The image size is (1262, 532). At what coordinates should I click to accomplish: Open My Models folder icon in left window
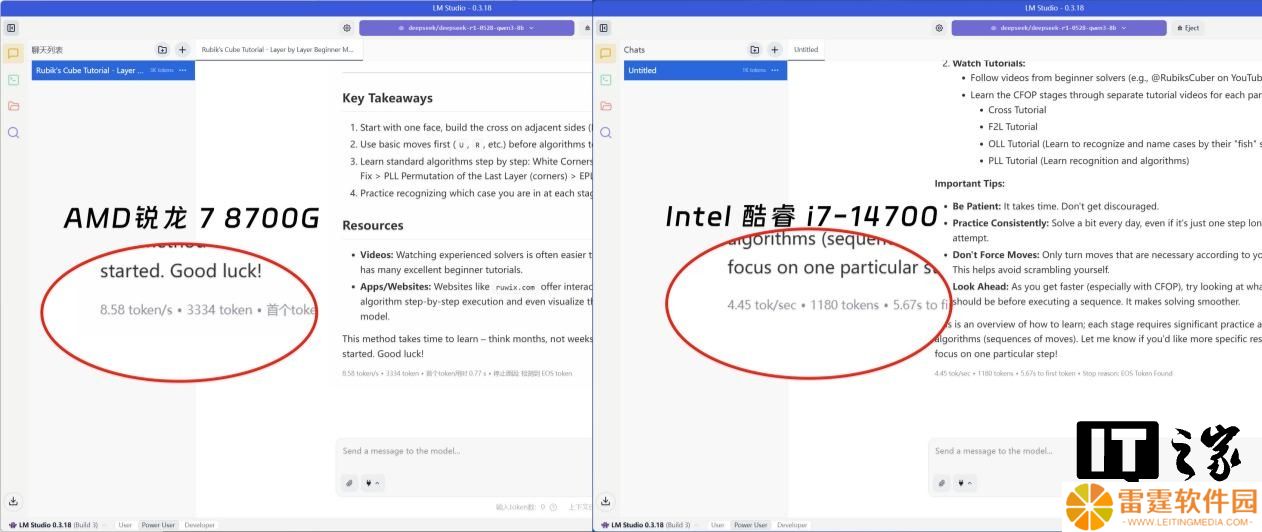coord(13,106)
